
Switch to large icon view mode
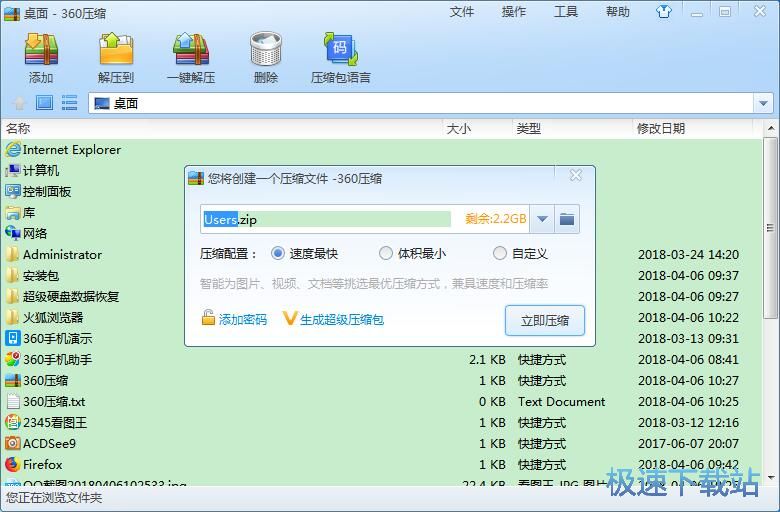pos(44,103)
